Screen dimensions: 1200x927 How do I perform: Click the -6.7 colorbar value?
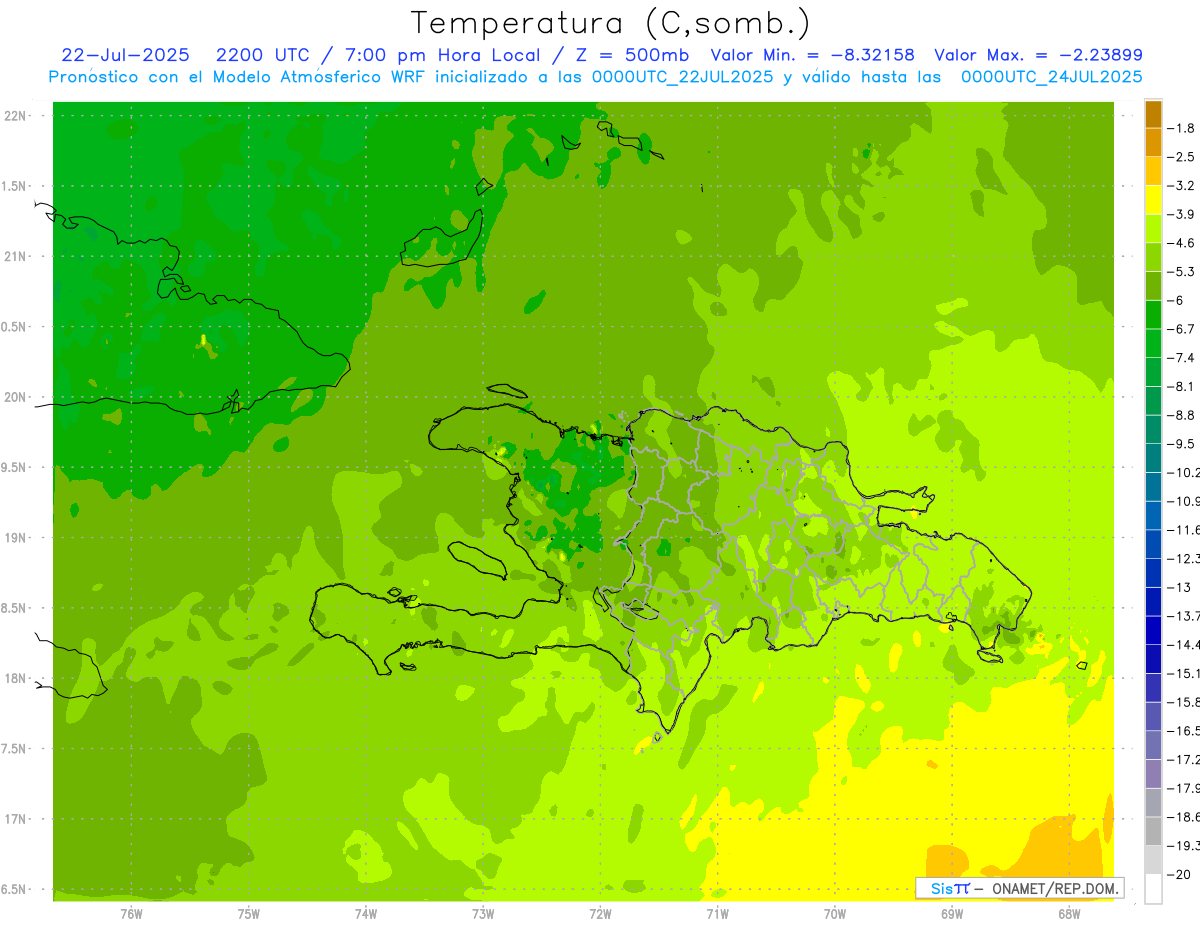(x=1182, y=329)
